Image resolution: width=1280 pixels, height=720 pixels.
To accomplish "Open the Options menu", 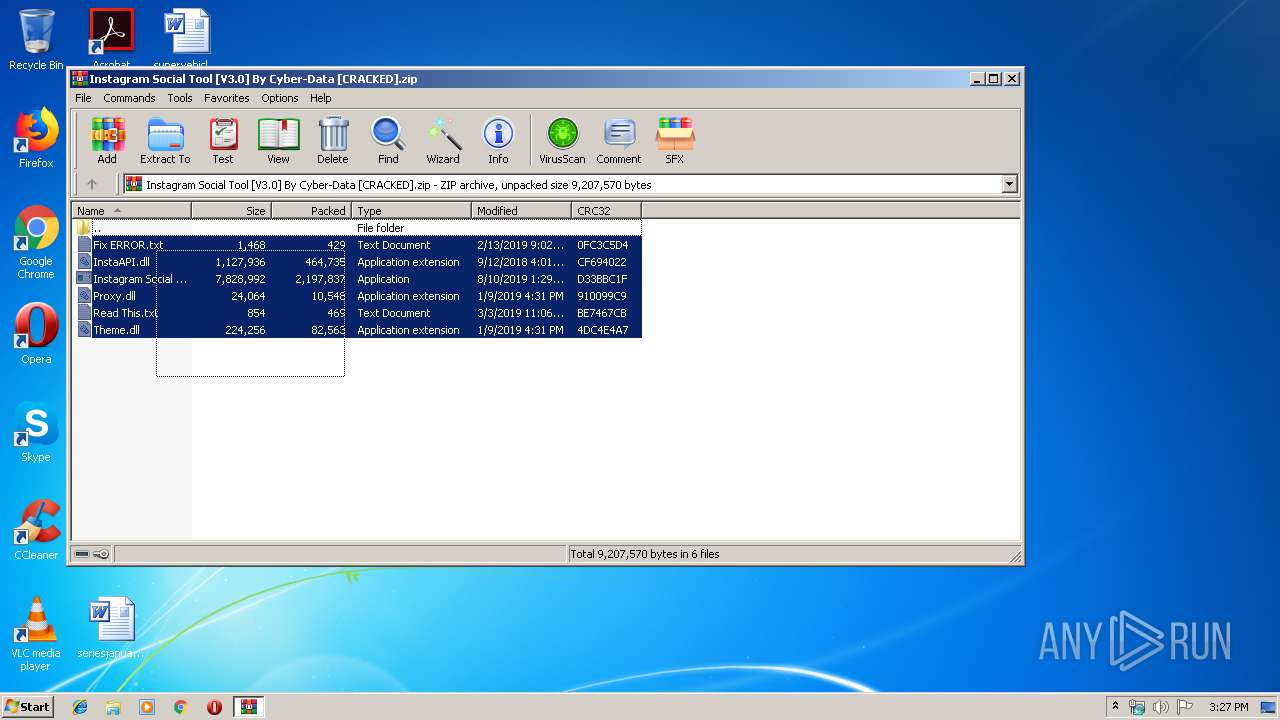I will tap(280, 98).
